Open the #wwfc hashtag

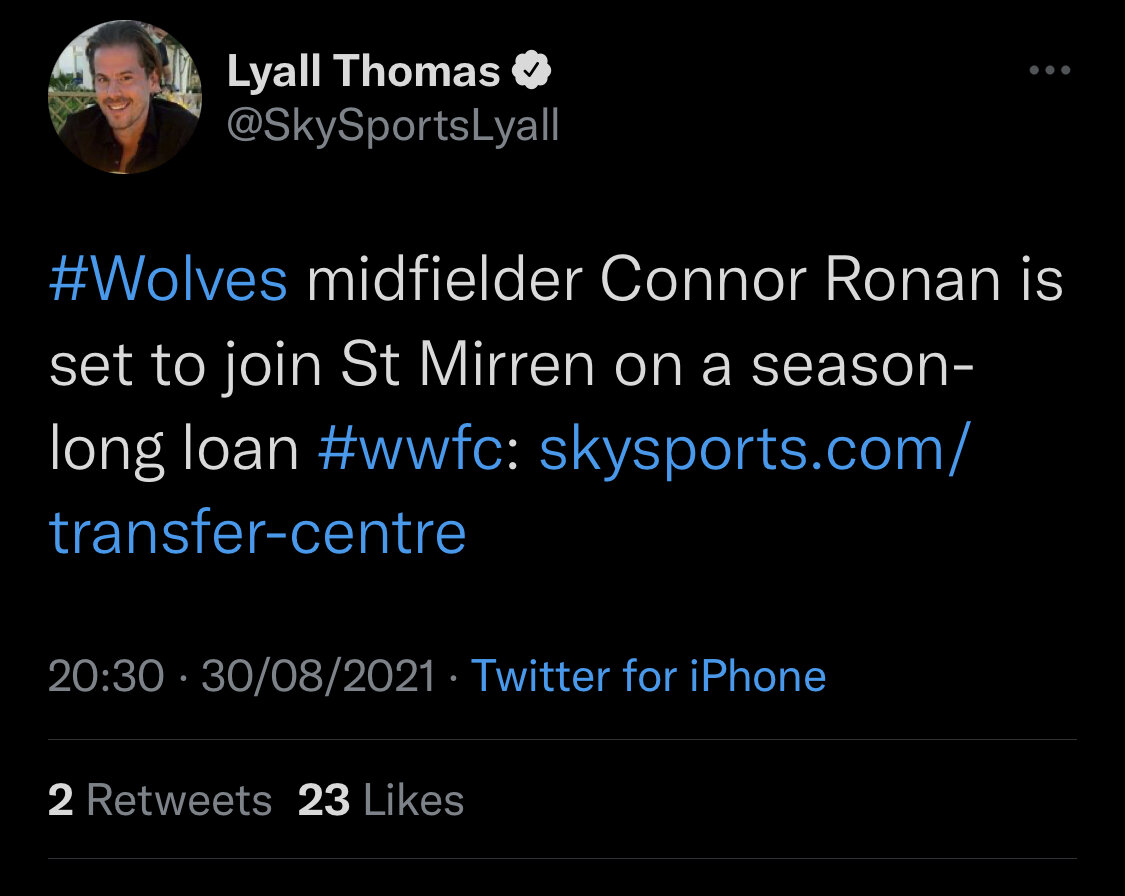[411, 449]
